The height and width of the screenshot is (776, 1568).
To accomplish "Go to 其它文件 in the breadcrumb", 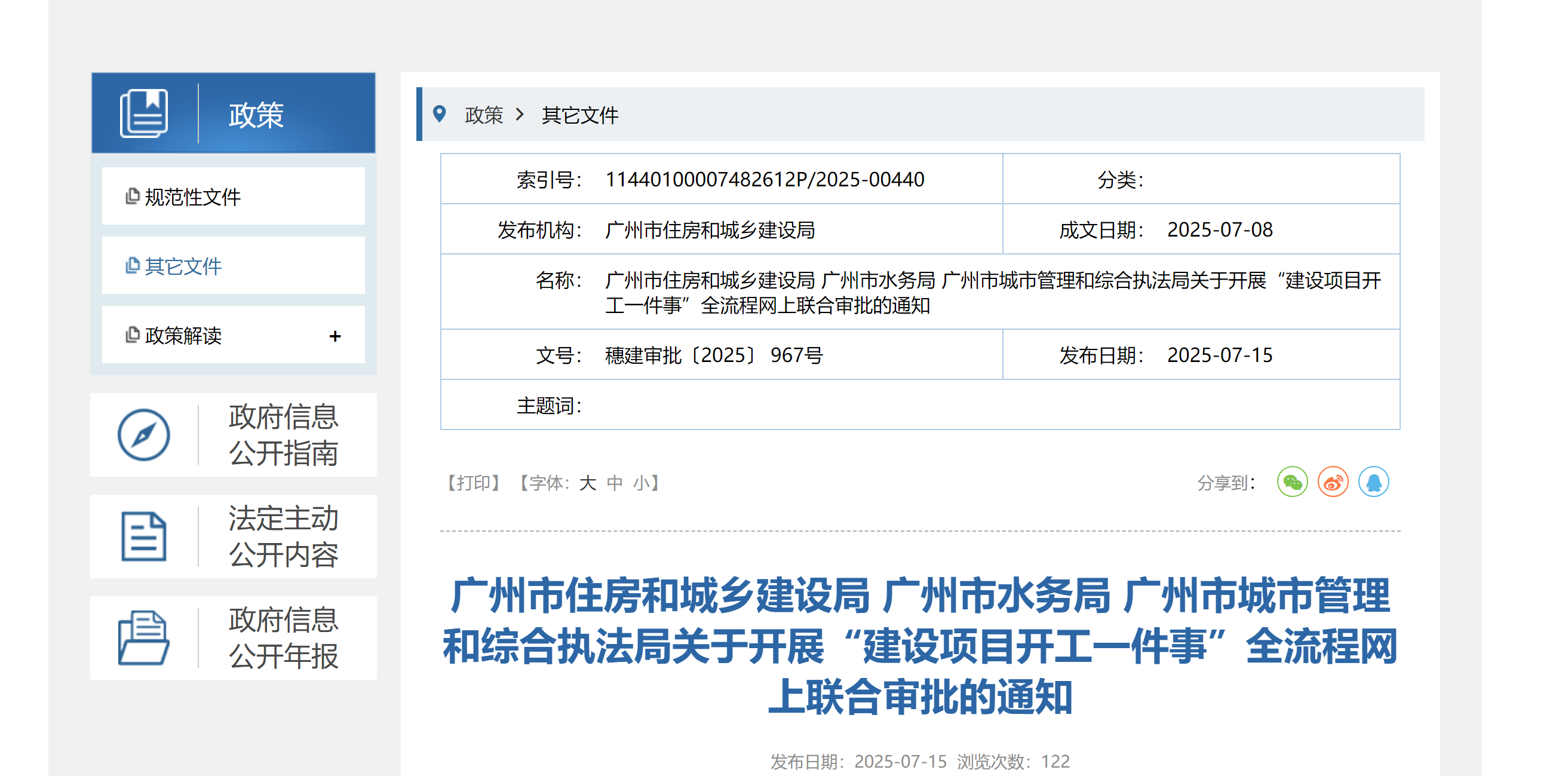I will [580, 115].
